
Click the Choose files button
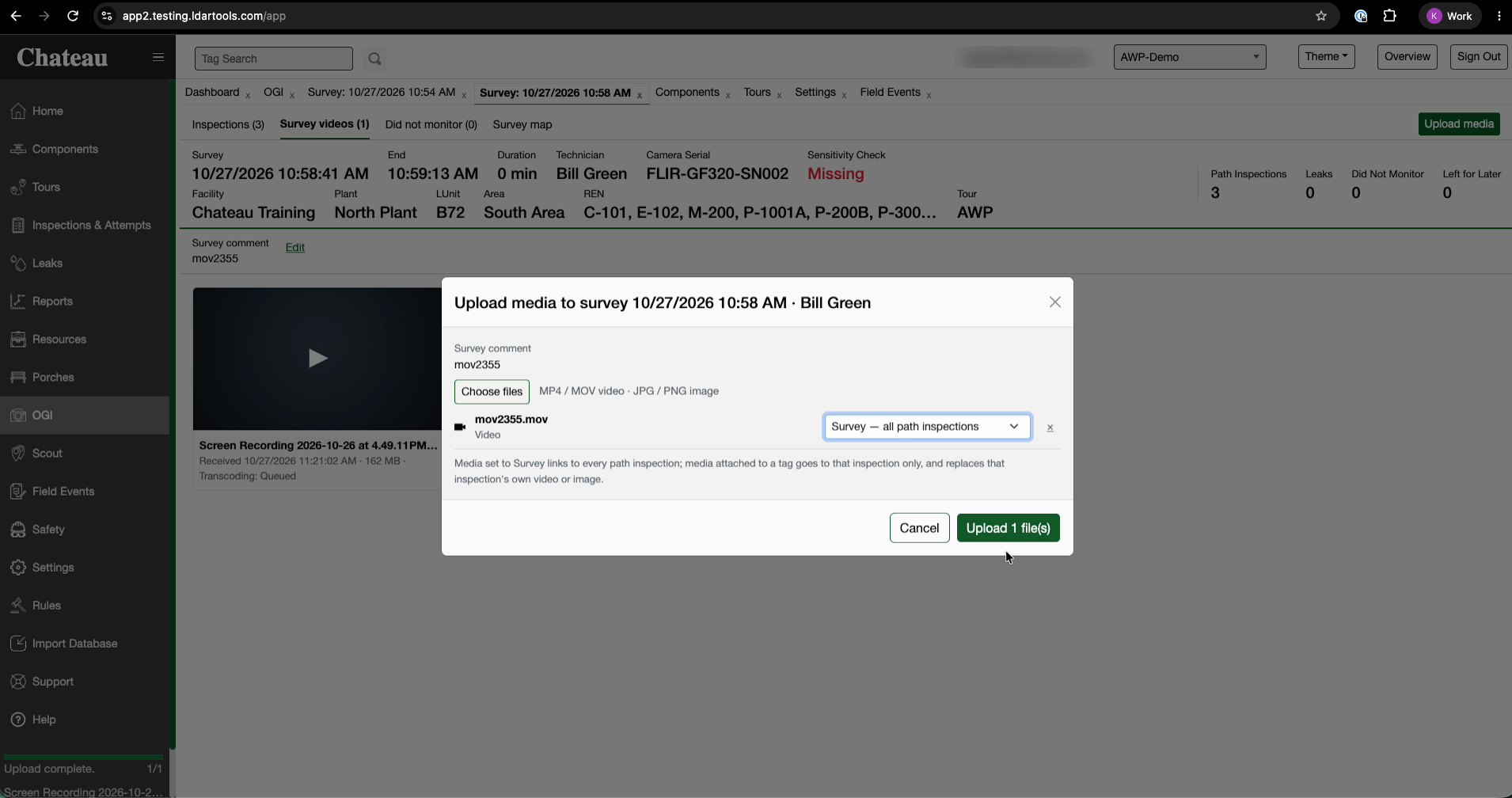pyautogui.click(x=492, y=391)
